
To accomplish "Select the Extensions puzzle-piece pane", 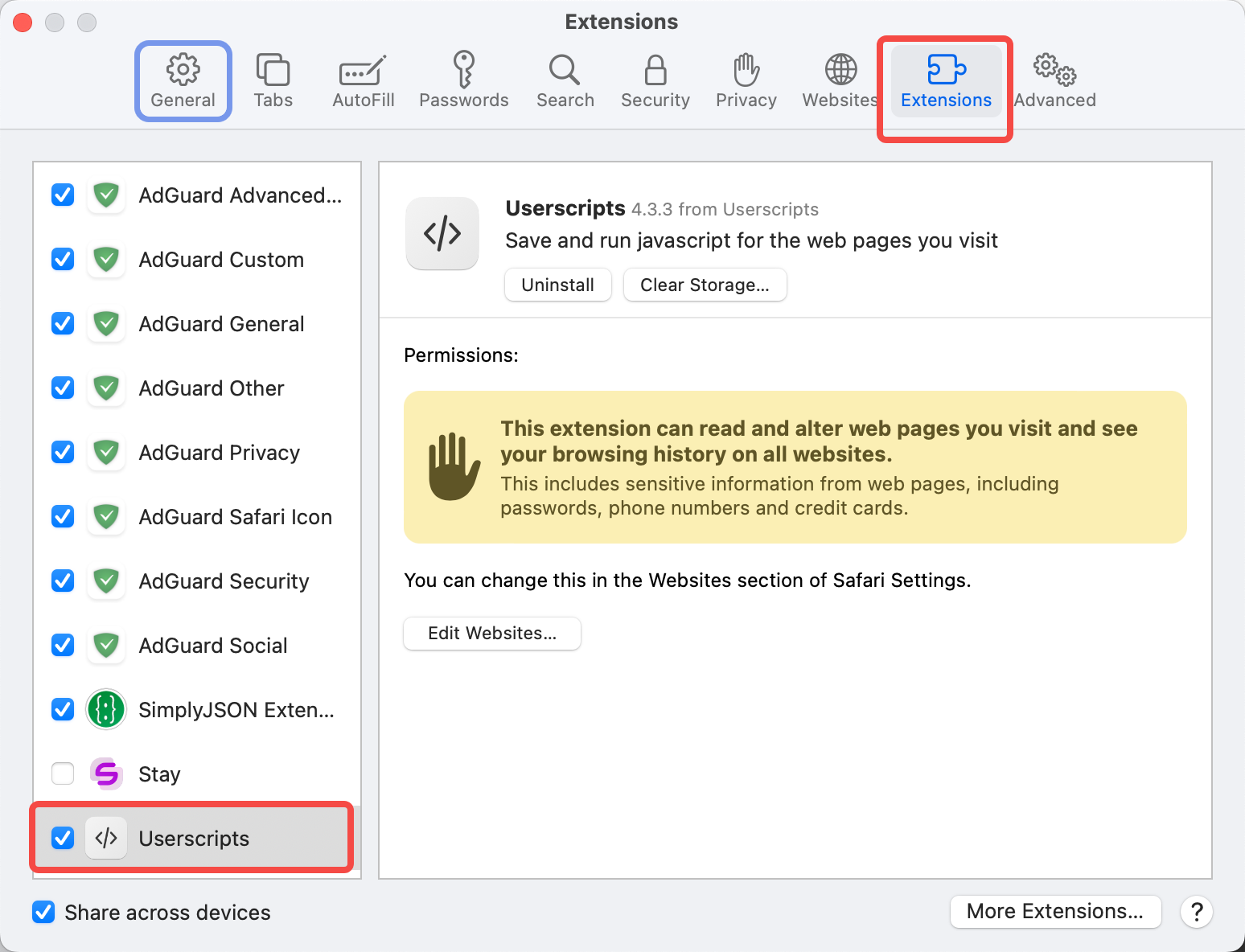I will coord(947,70).
